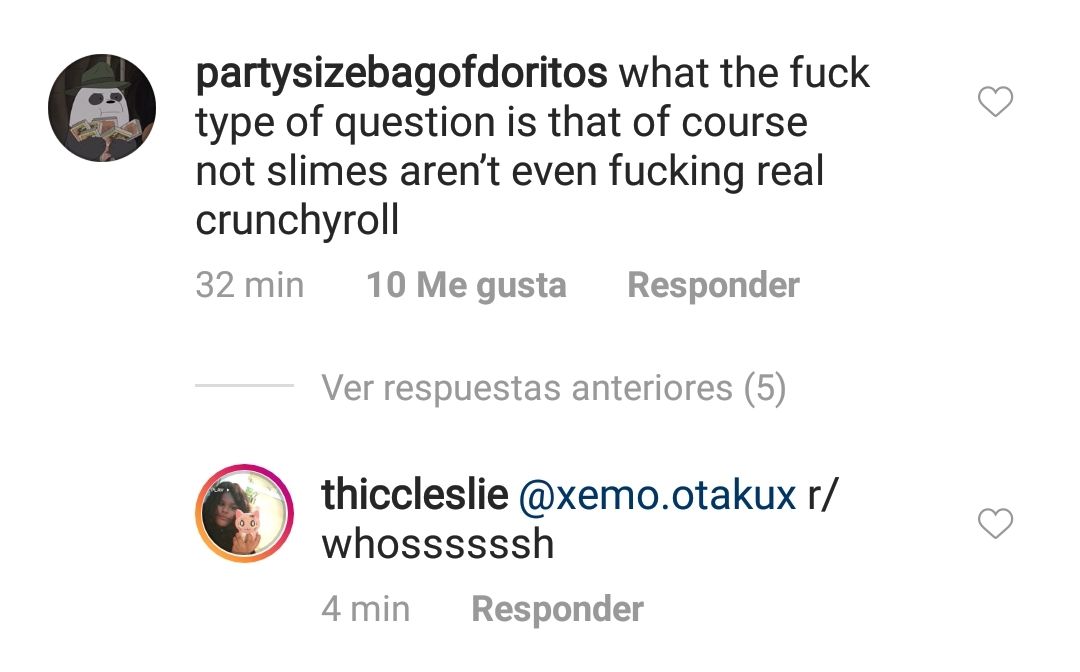Image resolution: width=1080 pixels, height=672 pixels.
Task: Click 'Responder' under the first comment
Action: [x=713, y=285]
